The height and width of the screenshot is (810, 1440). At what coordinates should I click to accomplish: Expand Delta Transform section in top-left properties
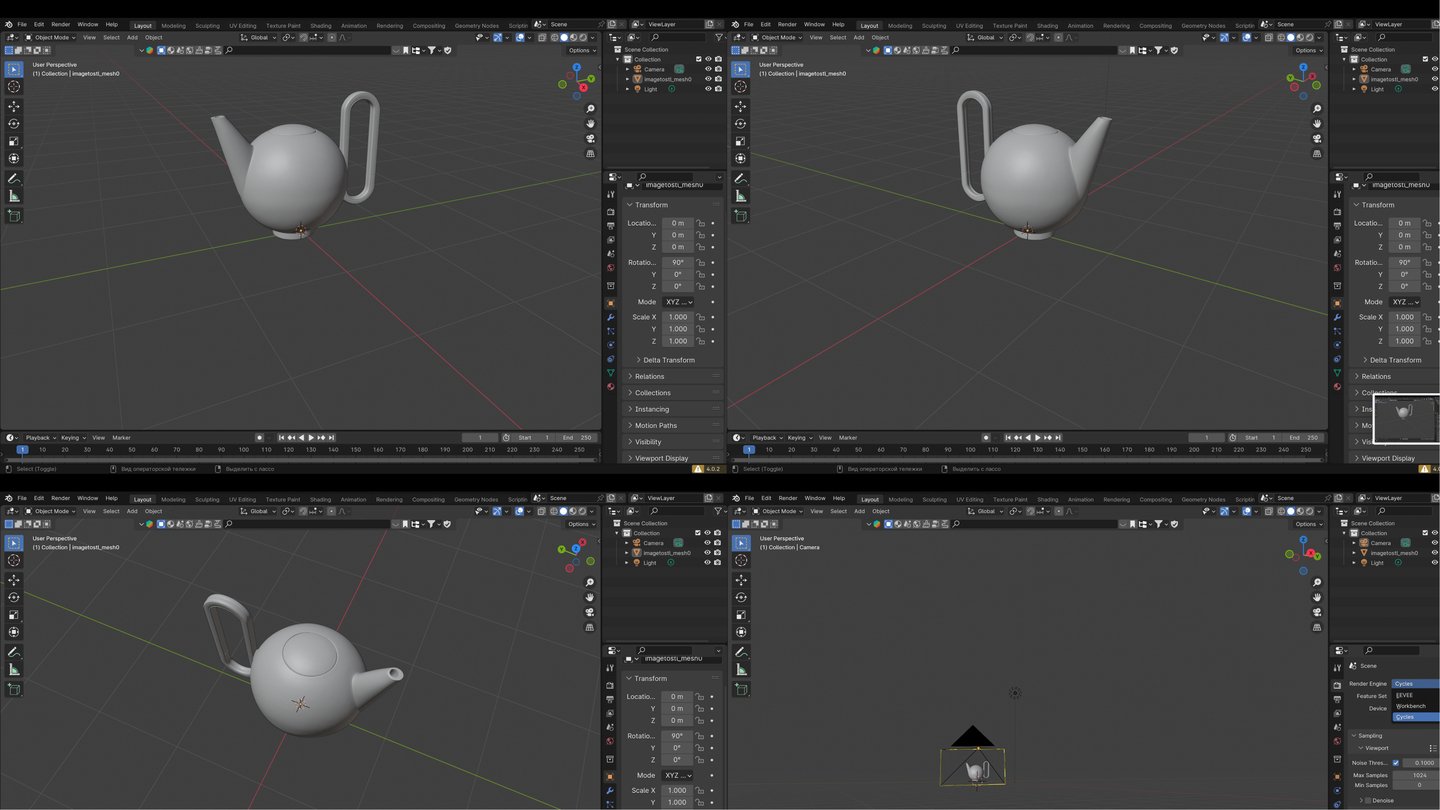(669, 360)
